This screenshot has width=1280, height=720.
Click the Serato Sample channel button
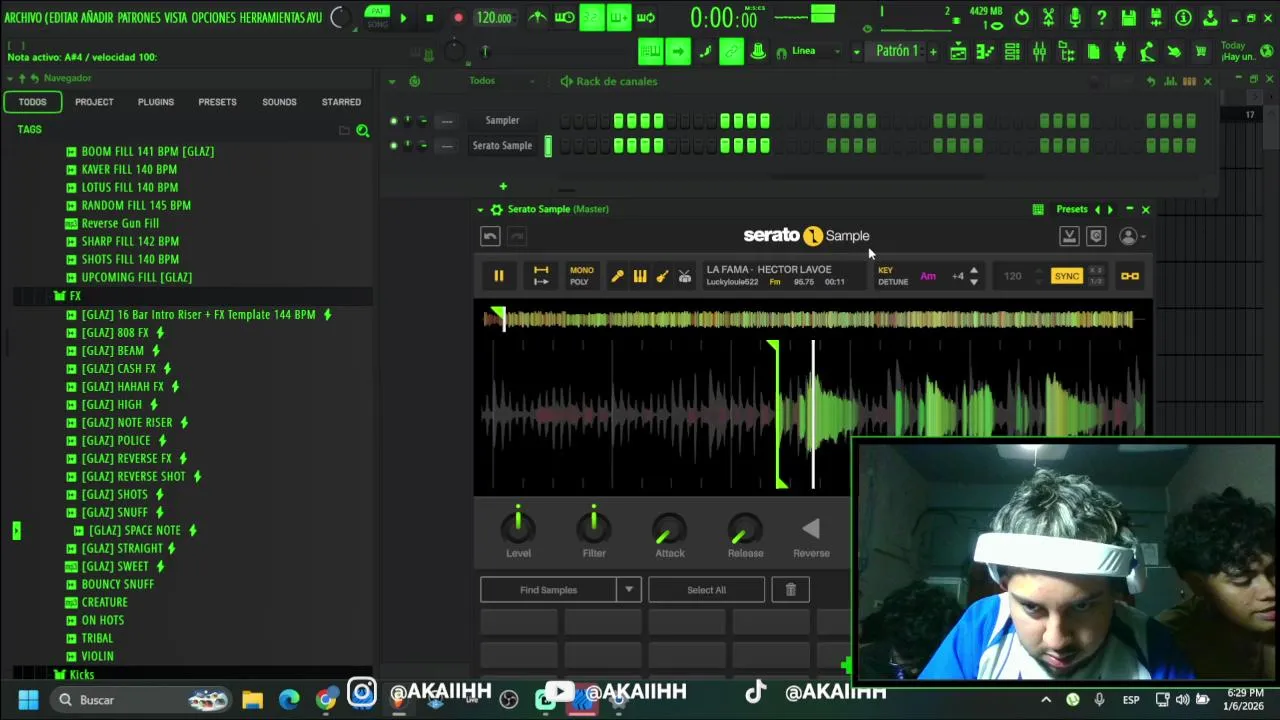(502, 146)
